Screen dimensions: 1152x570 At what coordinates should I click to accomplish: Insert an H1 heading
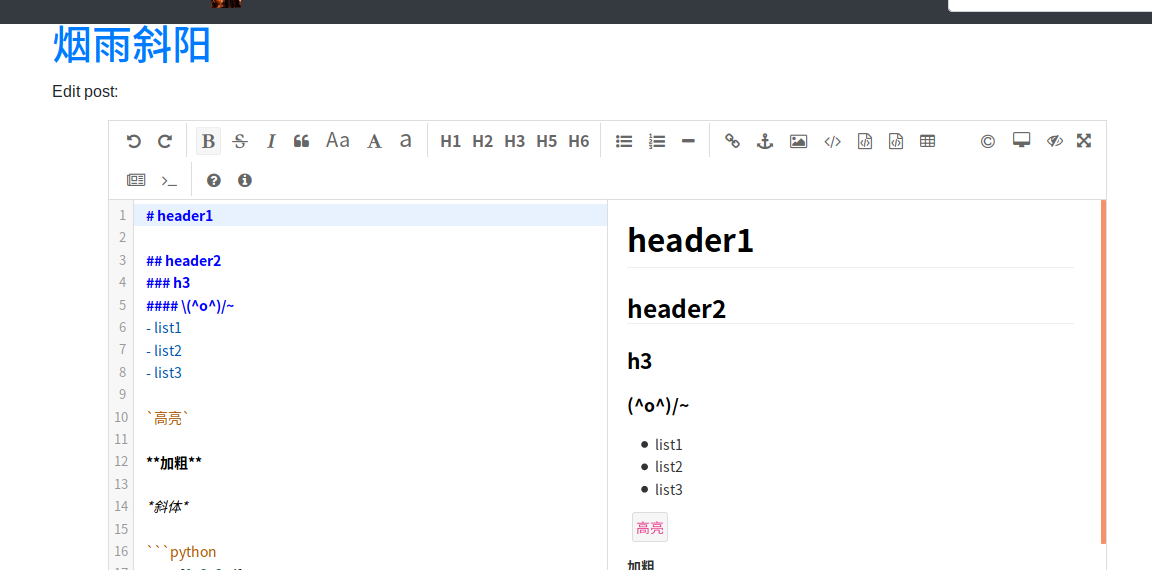point(450,141)
